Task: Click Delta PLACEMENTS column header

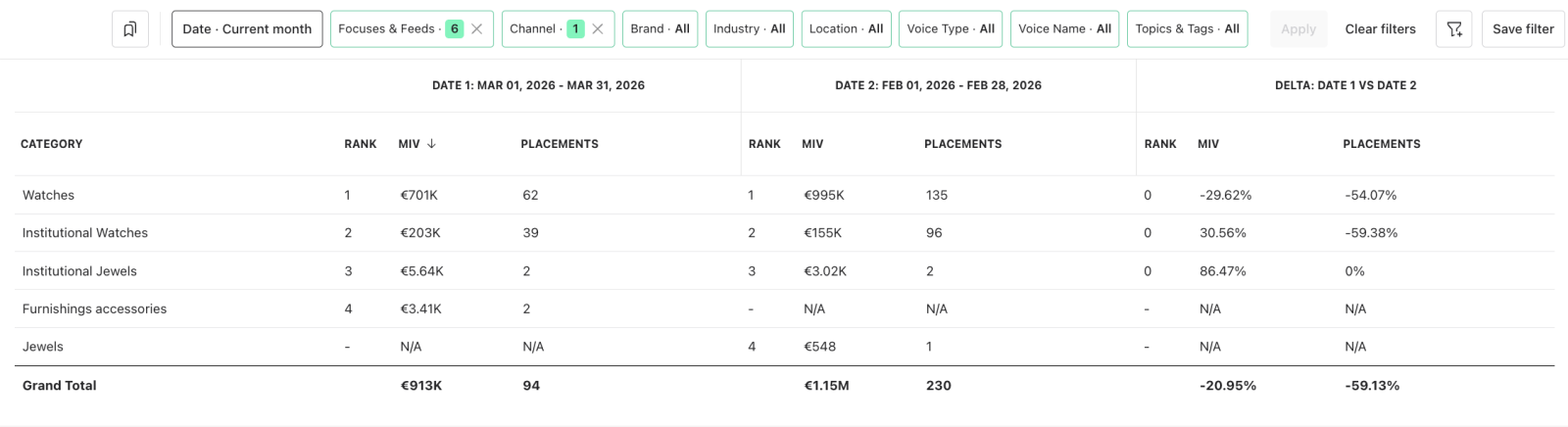Action: click(1382, 144)
